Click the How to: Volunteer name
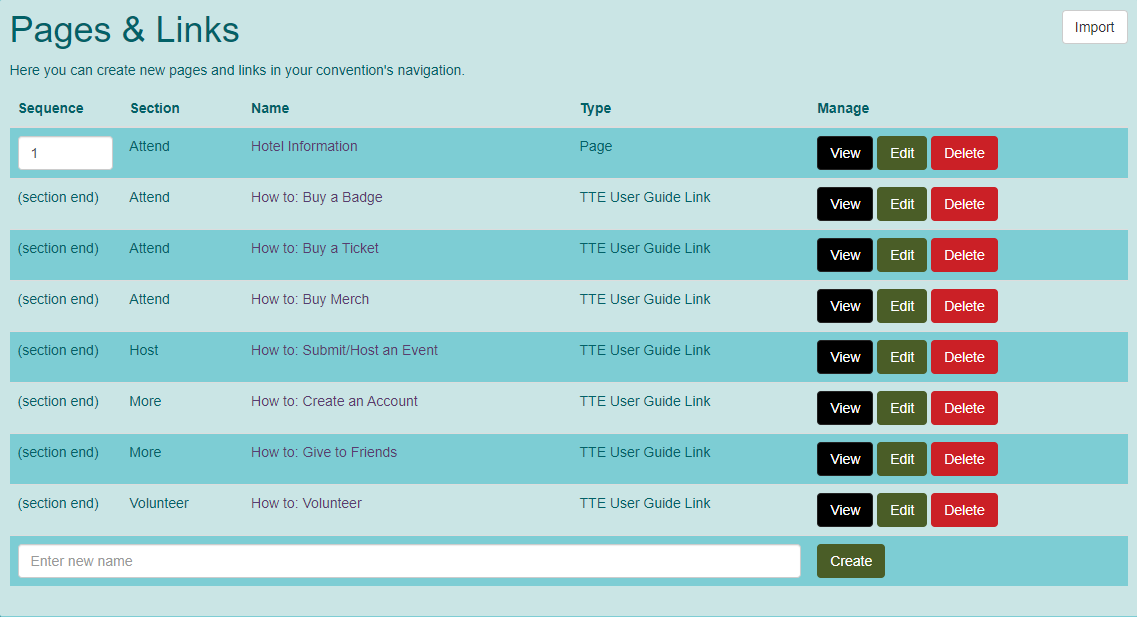The height and width of the screenshot is (617, 1137). [306, 503]
